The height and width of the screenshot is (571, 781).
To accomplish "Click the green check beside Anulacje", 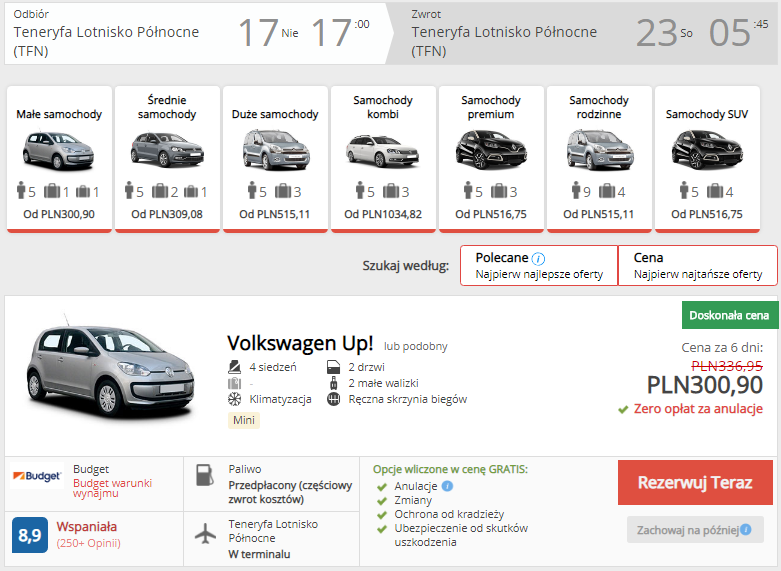I will [382, 487].
